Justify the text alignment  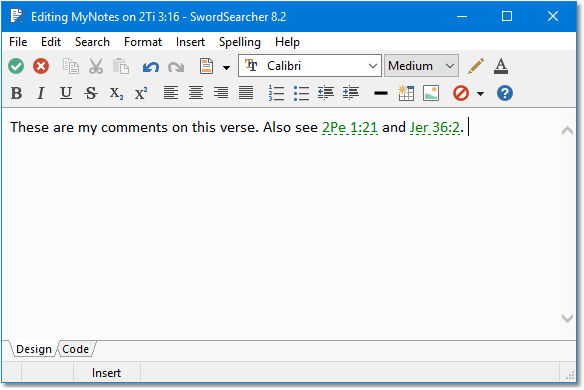(246, 93)
